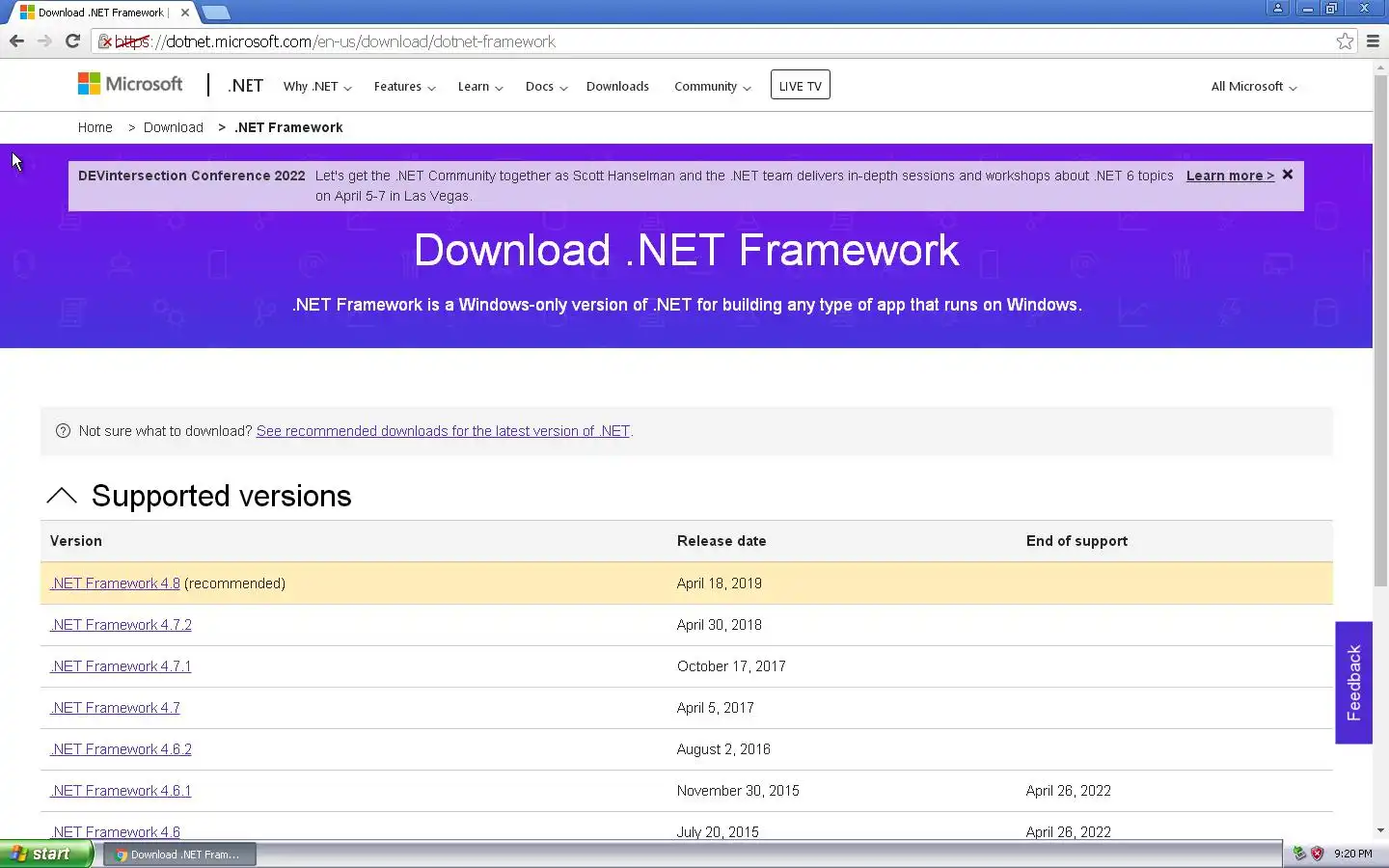
Task: Click the Microsoft logo
Action: (x=130, y=85)
